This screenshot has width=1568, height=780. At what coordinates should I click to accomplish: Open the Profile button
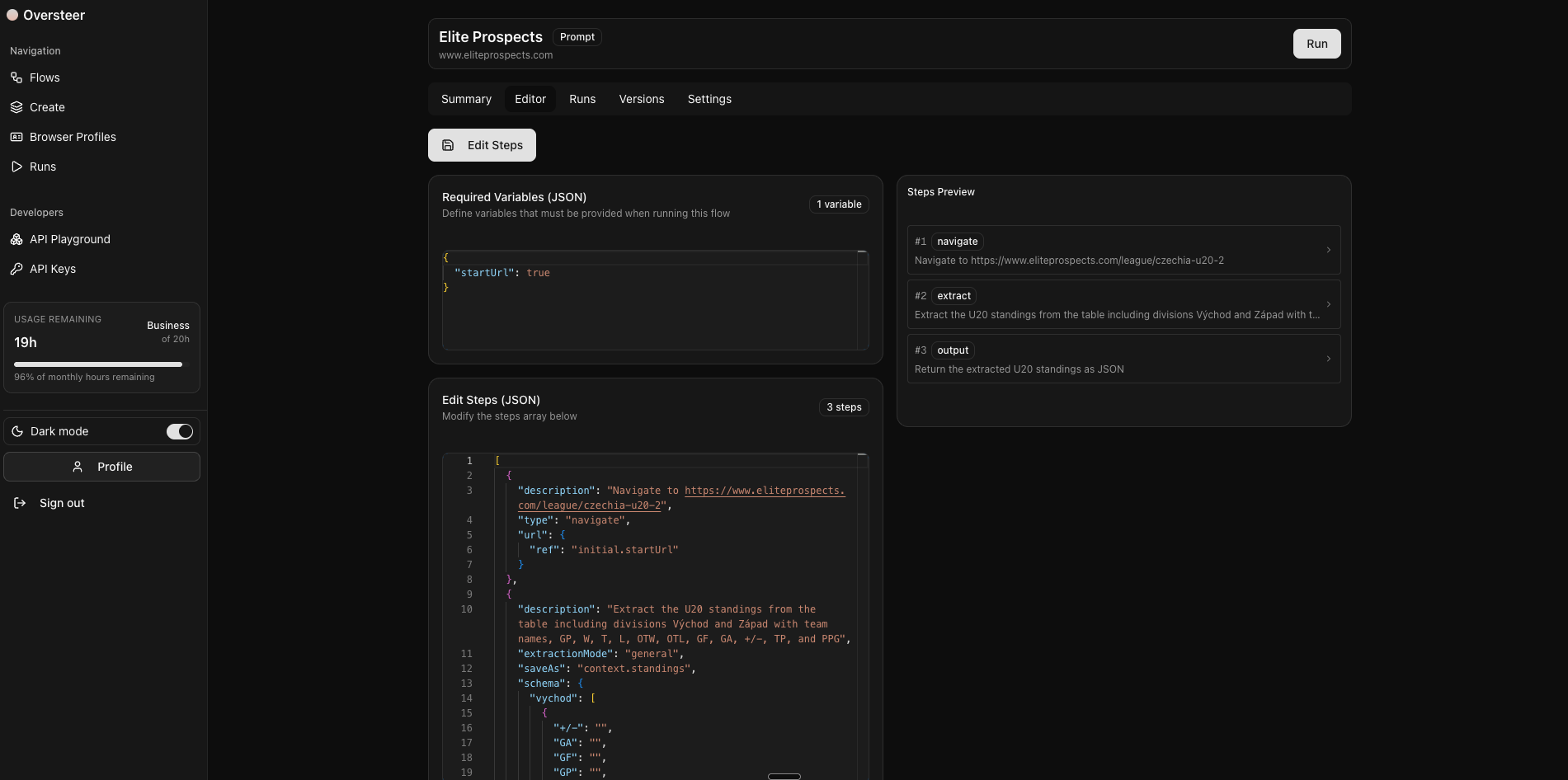[x=101, y=467]
